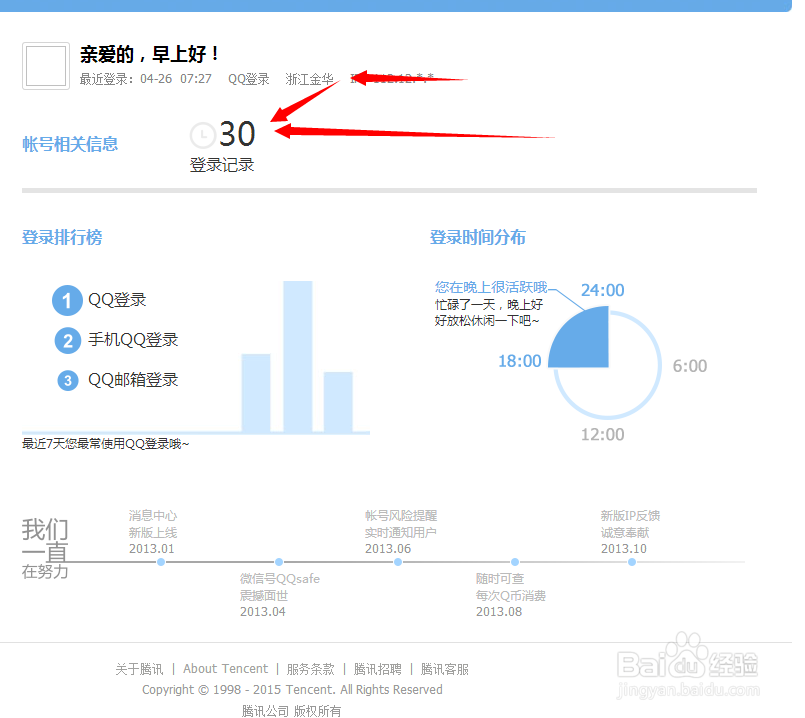Click the login count number 30
The width and height of the screenshot is (805, 718).
tap(237, 134)
